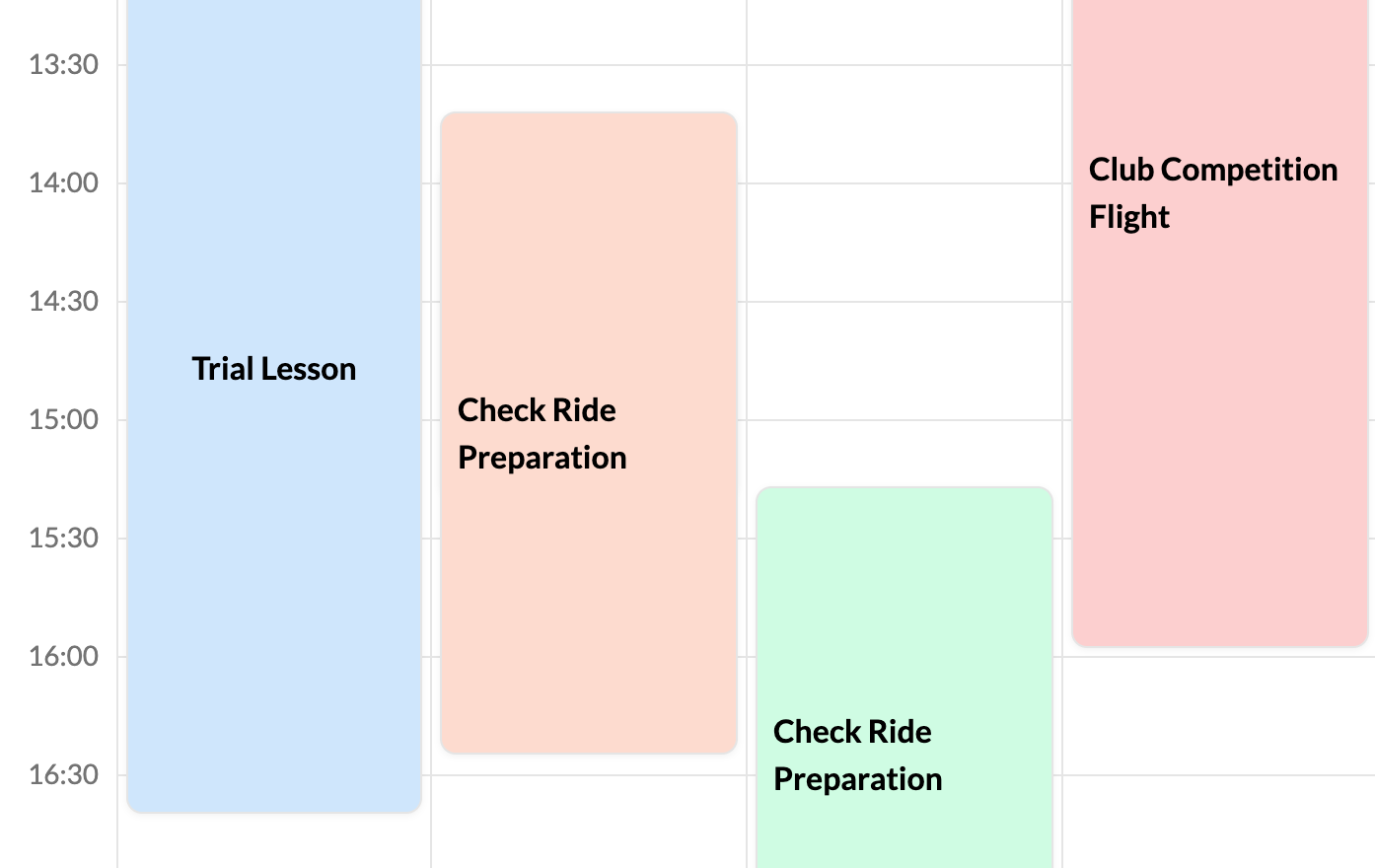1375x868 pixels.
Task: Click the 13:30 time label
Action: pos(63,65)
